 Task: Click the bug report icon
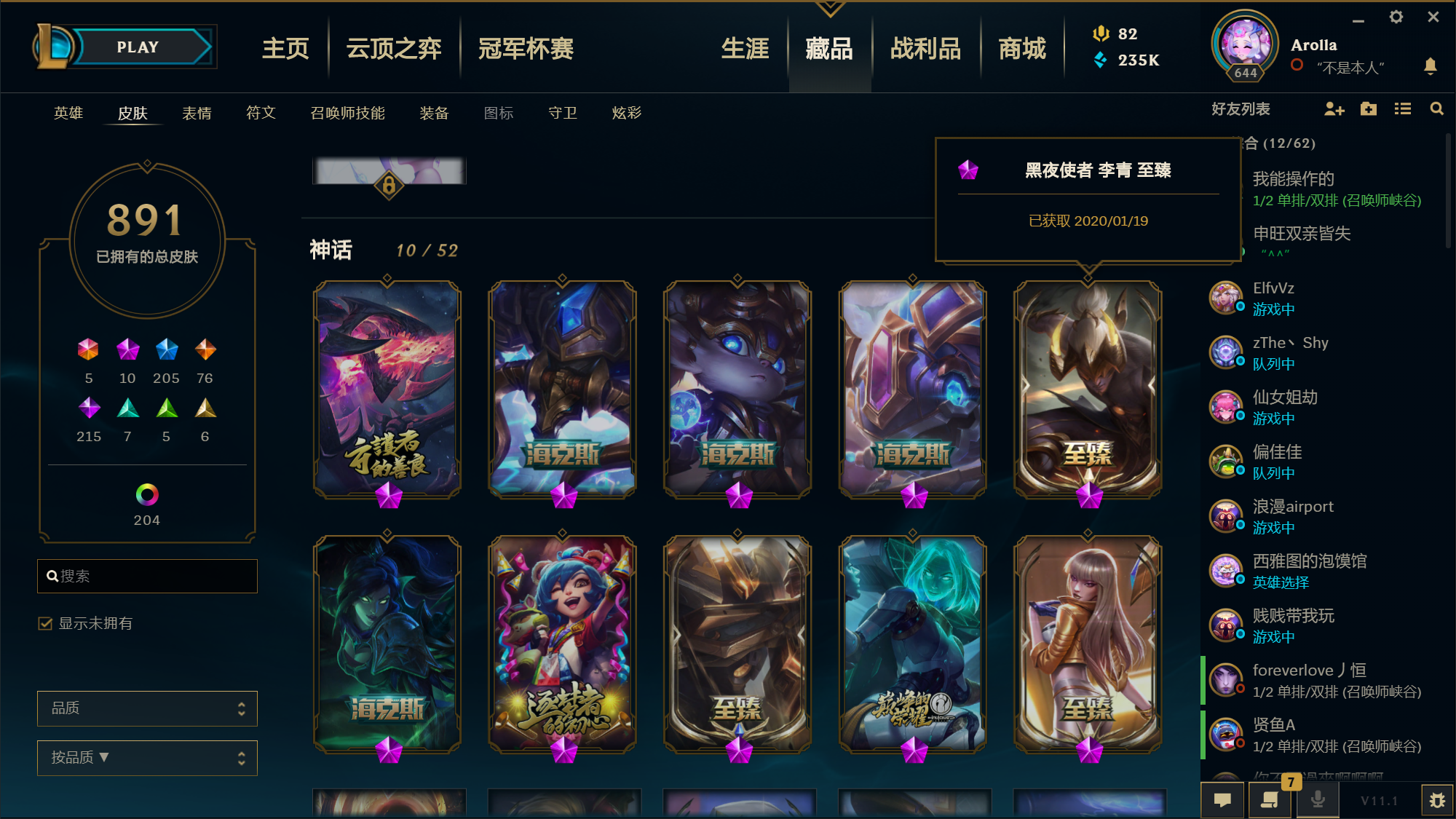tap(1437, 800)
